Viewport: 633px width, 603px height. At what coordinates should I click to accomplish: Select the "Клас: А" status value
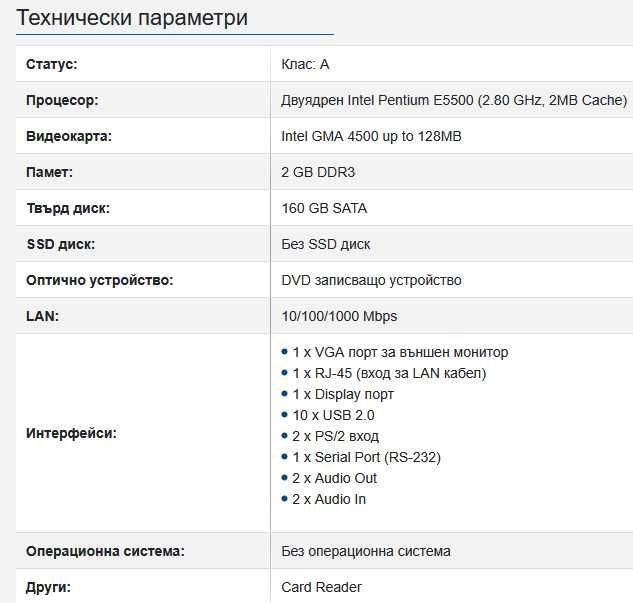pos(305,64)
